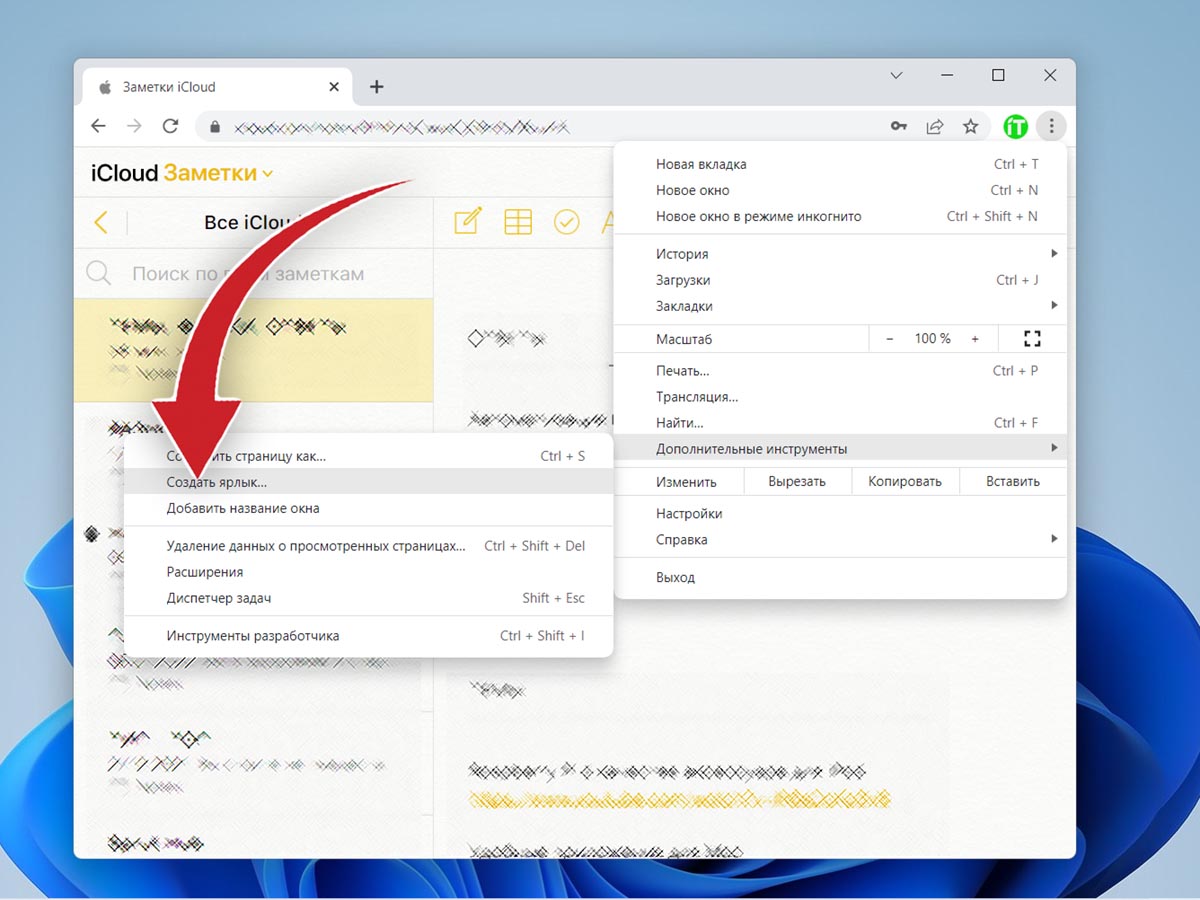Select Добавить название окна
Viewport: 1200px width, 900px height.
(x=368, y=508)
